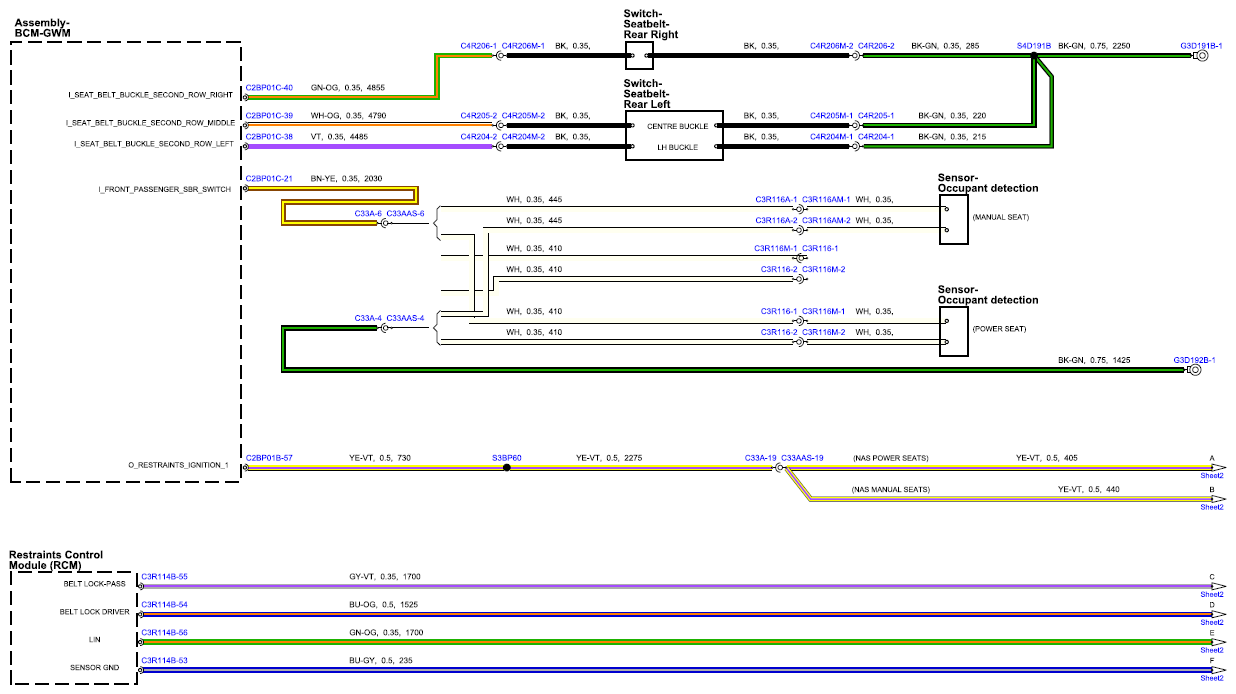Select connector reference C33AAS-4
This screenshot has width=1236, height=694.
(406, 318)
